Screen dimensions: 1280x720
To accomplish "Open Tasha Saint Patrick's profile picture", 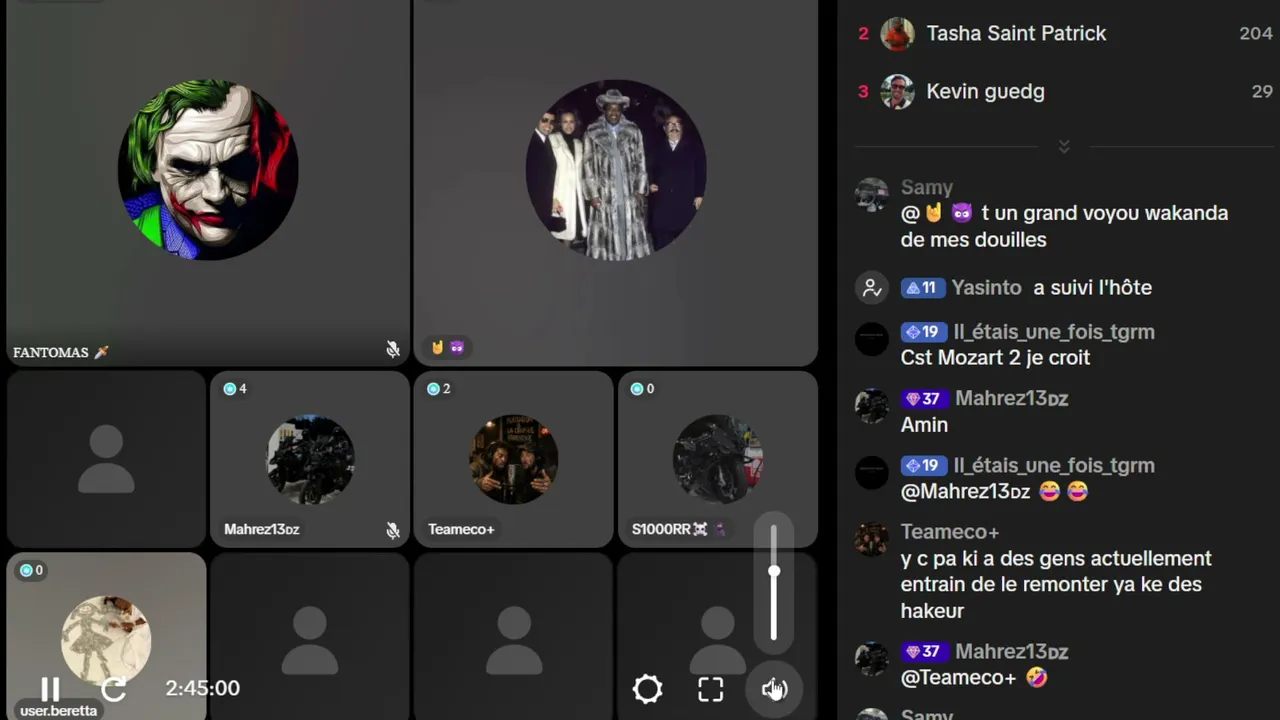I will [x=897, y=34].
